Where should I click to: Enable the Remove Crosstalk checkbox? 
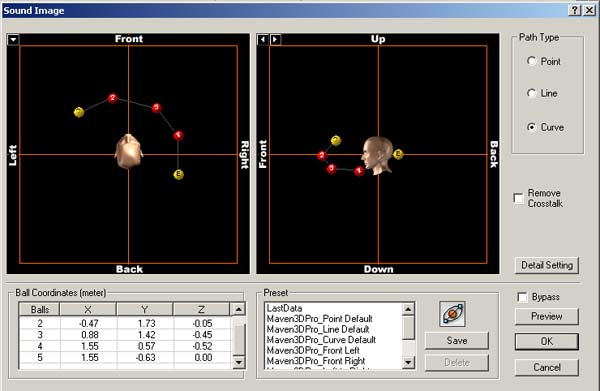[518, 198]
